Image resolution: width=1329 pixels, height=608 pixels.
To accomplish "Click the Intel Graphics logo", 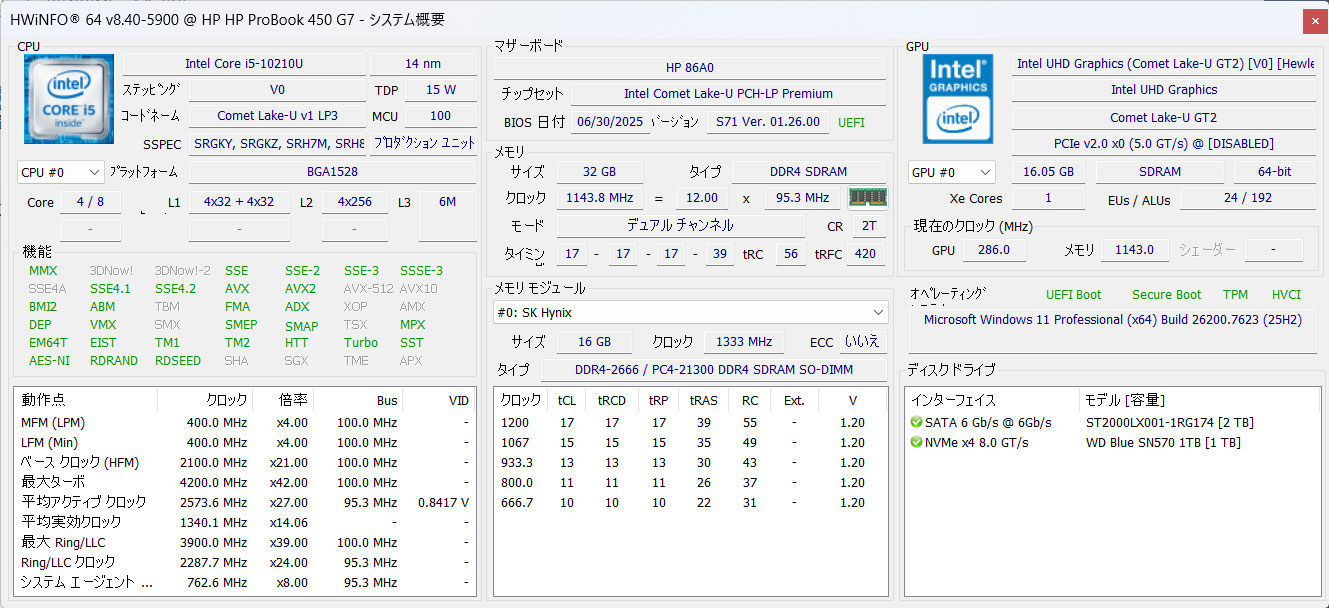I will tap(958, 98).
